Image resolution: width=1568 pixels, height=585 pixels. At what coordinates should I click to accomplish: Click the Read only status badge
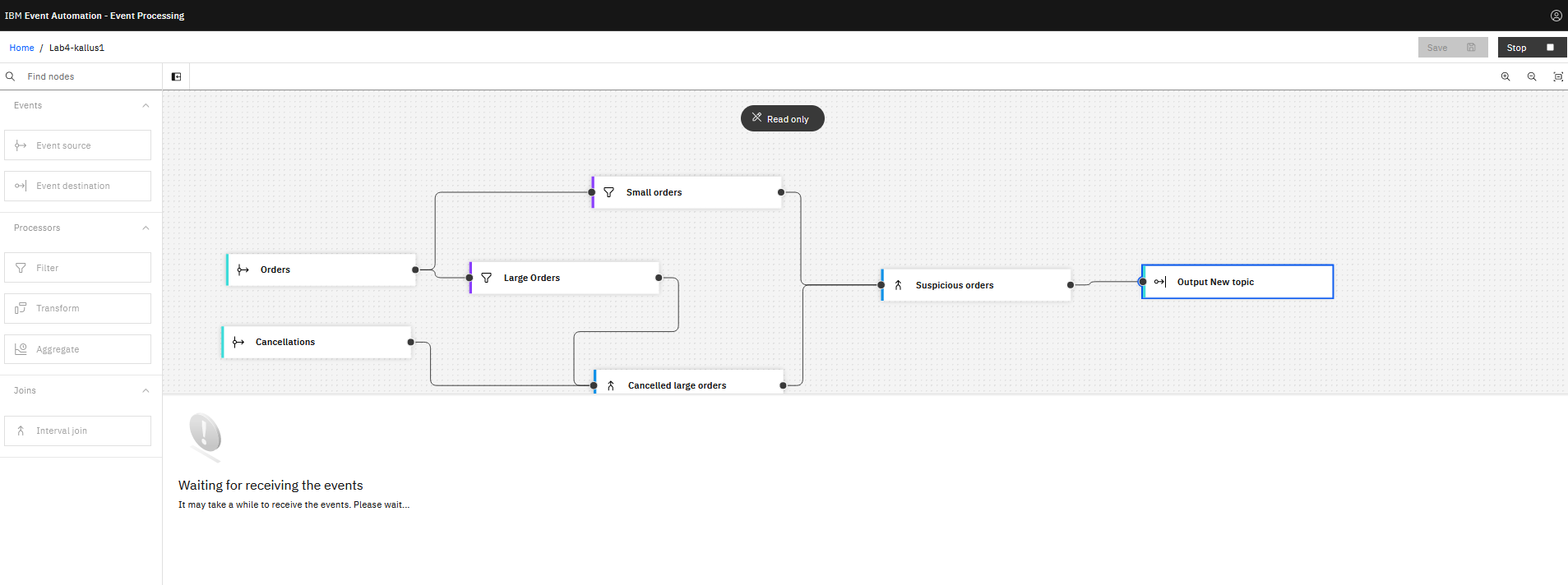tap(782, 118)
